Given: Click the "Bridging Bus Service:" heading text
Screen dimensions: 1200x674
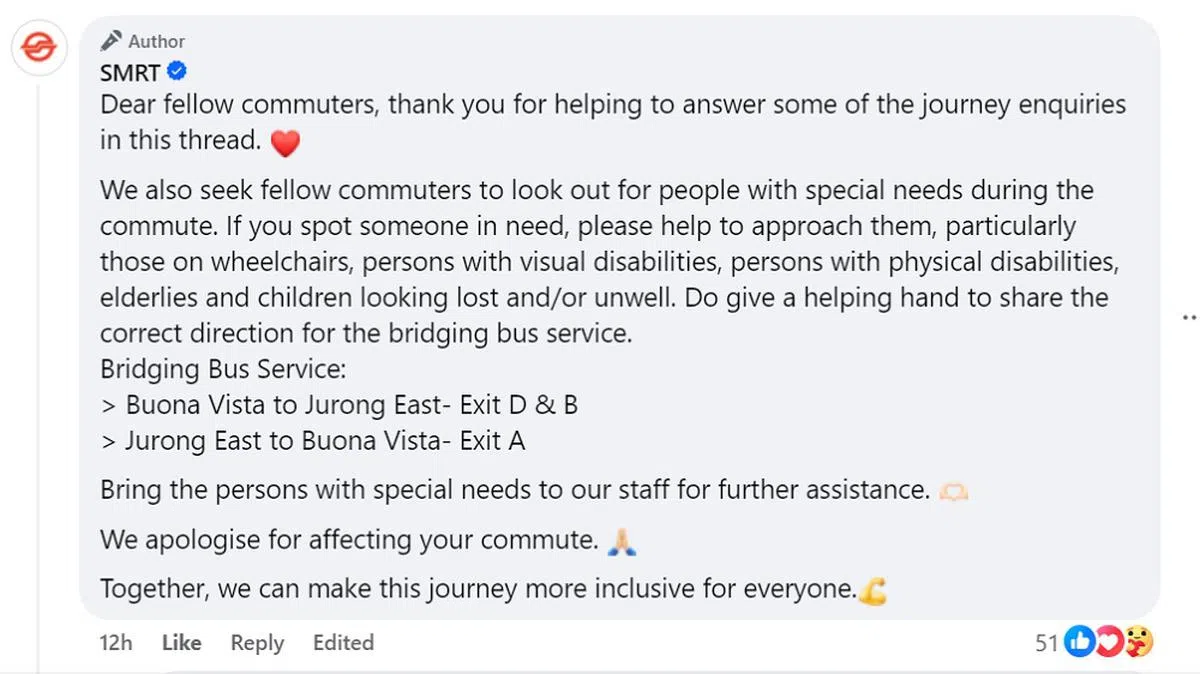Looking at the screenshot, I should pos(223,369).
